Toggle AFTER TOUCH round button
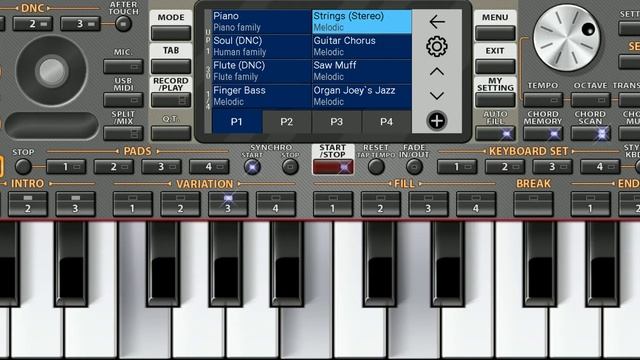 coord(123,24)
